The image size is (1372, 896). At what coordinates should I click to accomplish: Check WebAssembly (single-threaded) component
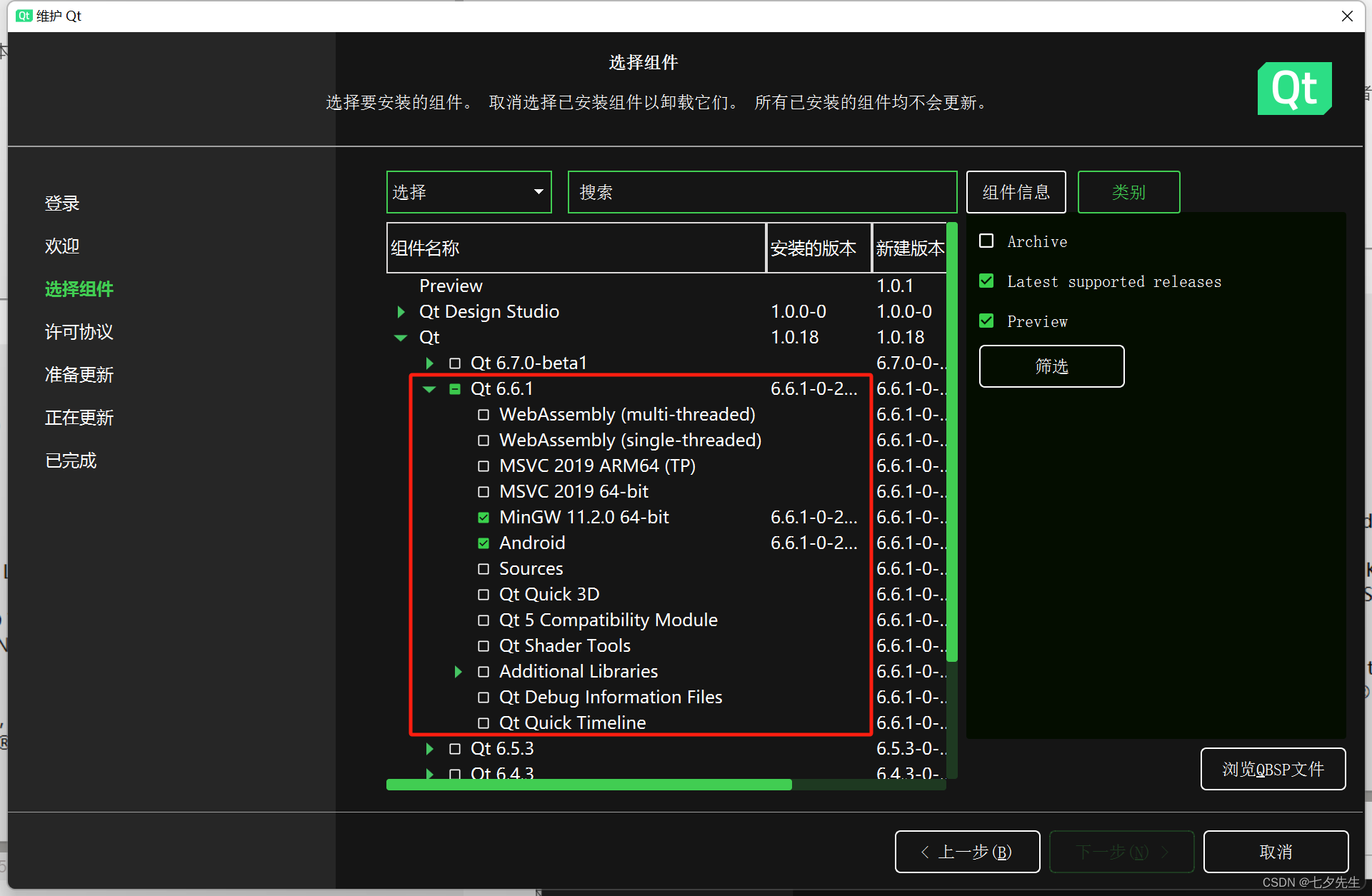[x=484, y=441]
